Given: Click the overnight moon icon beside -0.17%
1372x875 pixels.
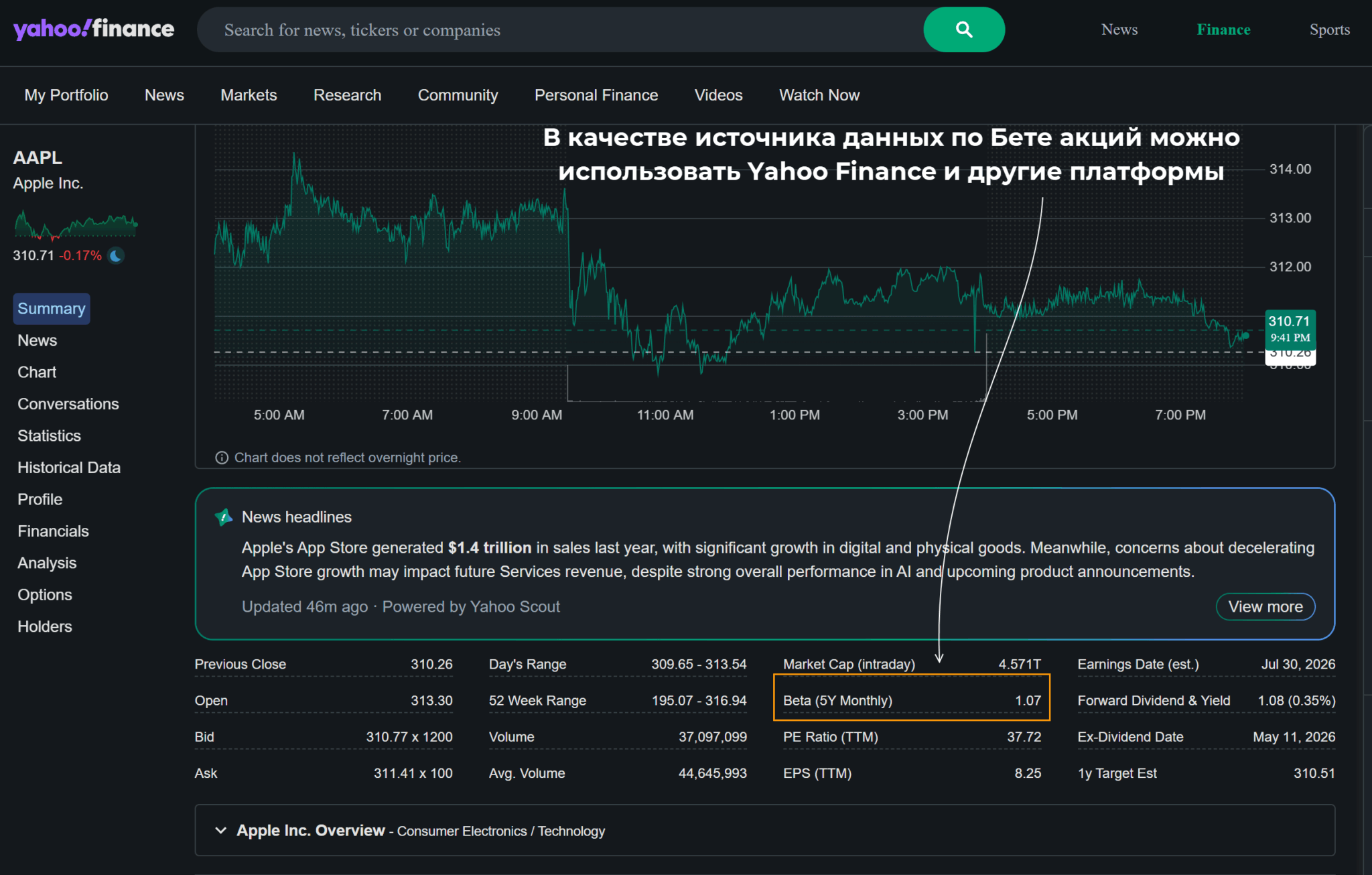Looking at the screenshot, I should pyautogui.click(x=116, y=255).
